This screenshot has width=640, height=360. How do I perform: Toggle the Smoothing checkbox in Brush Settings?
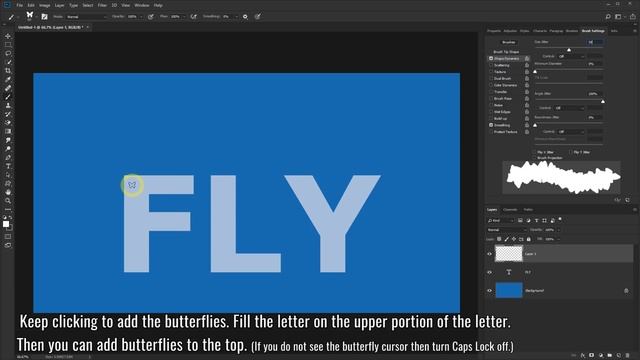pos(491,125)
